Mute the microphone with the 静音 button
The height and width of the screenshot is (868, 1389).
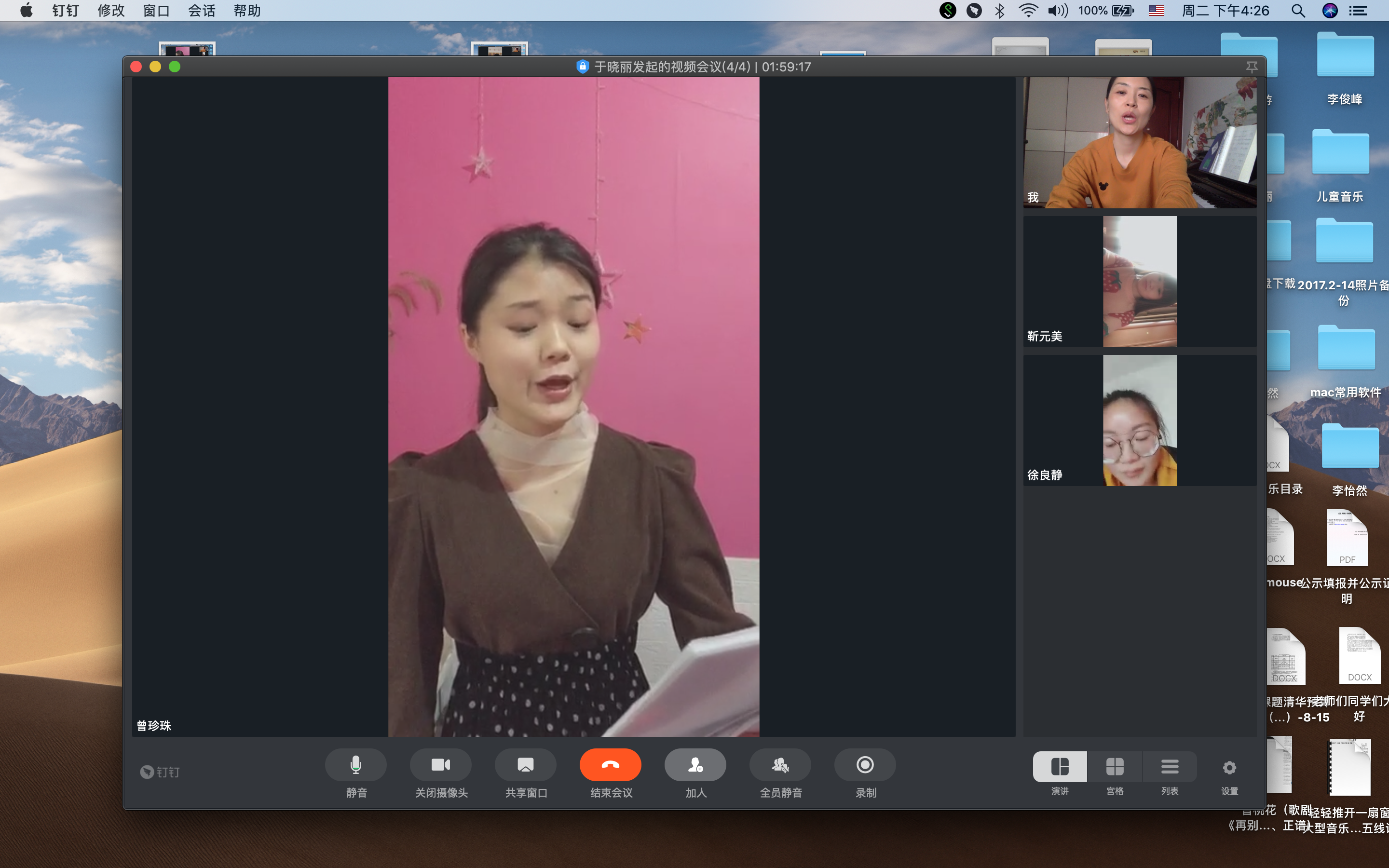(355, 765)
